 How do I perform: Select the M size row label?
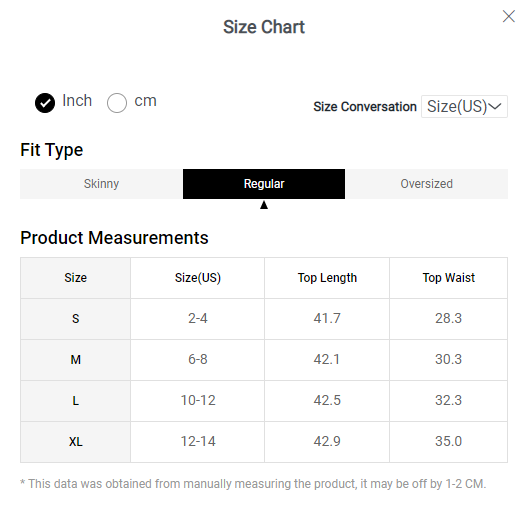pos(75,360)
